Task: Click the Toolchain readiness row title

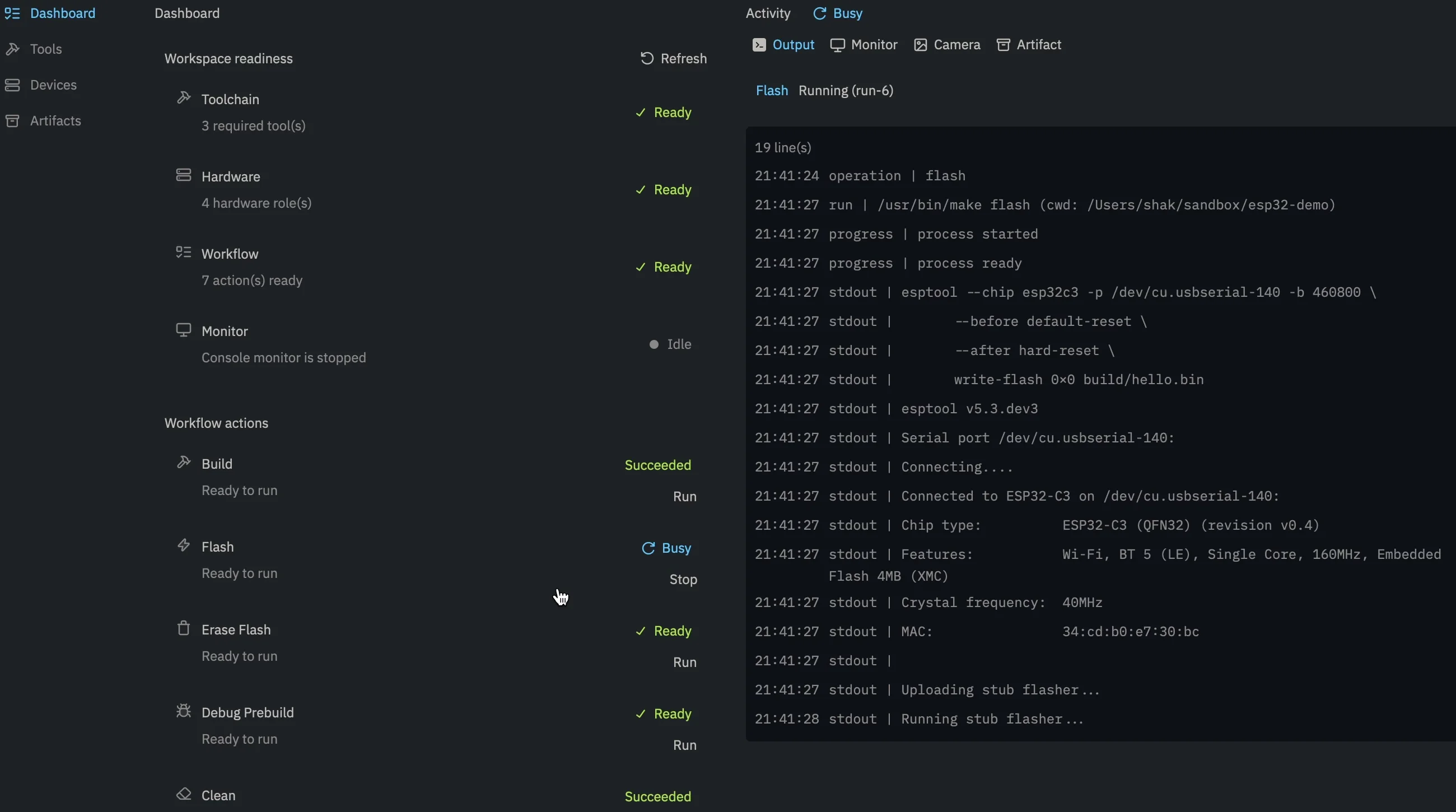Action: point(230,100)
